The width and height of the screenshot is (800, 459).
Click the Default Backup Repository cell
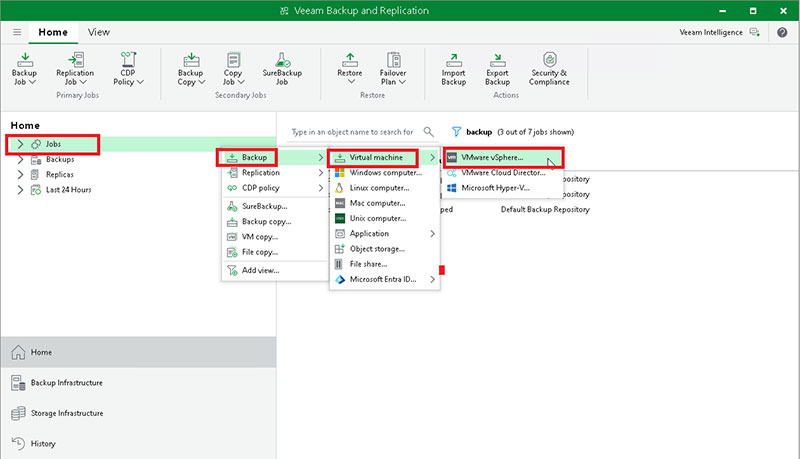point(545,210)
